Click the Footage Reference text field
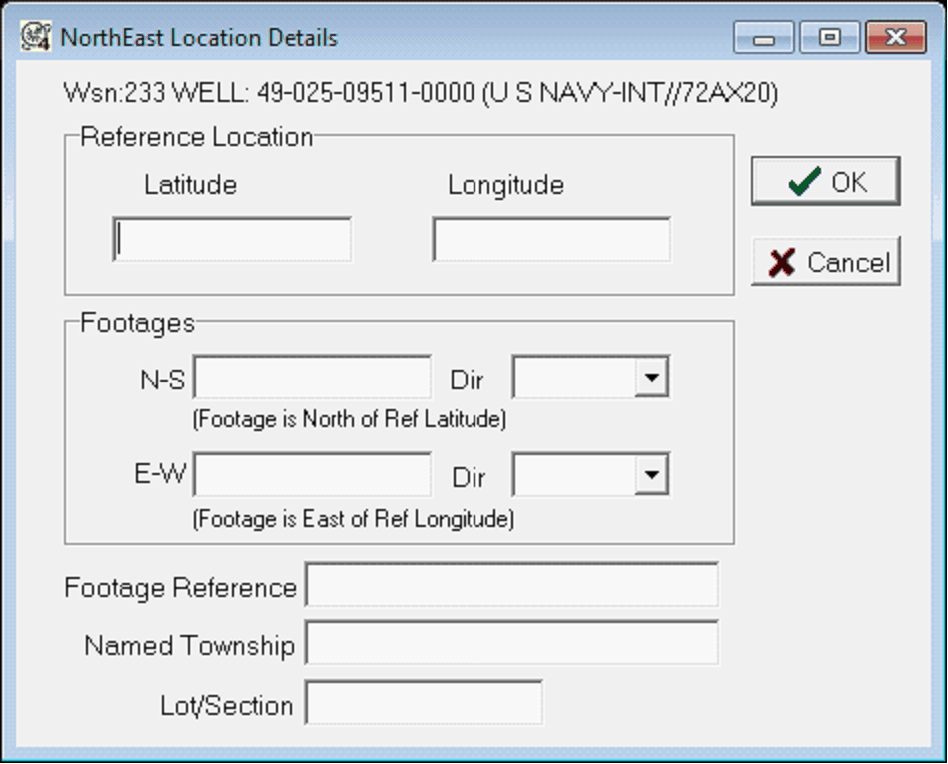 click(511, 586)
